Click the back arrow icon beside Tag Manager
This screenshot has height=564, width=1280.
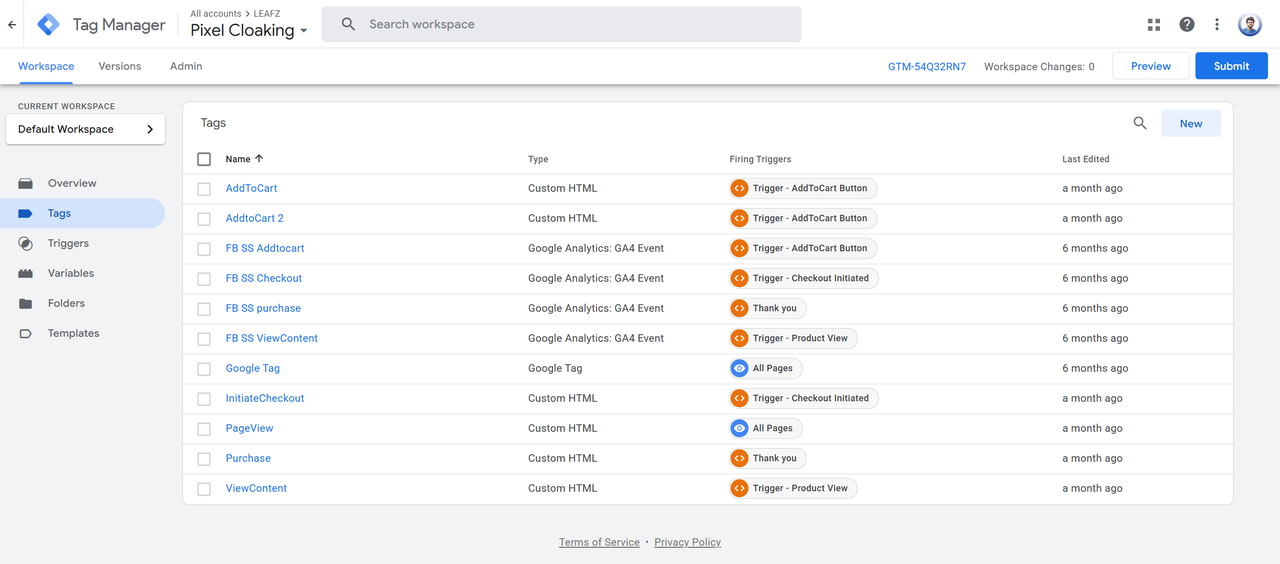12,24
